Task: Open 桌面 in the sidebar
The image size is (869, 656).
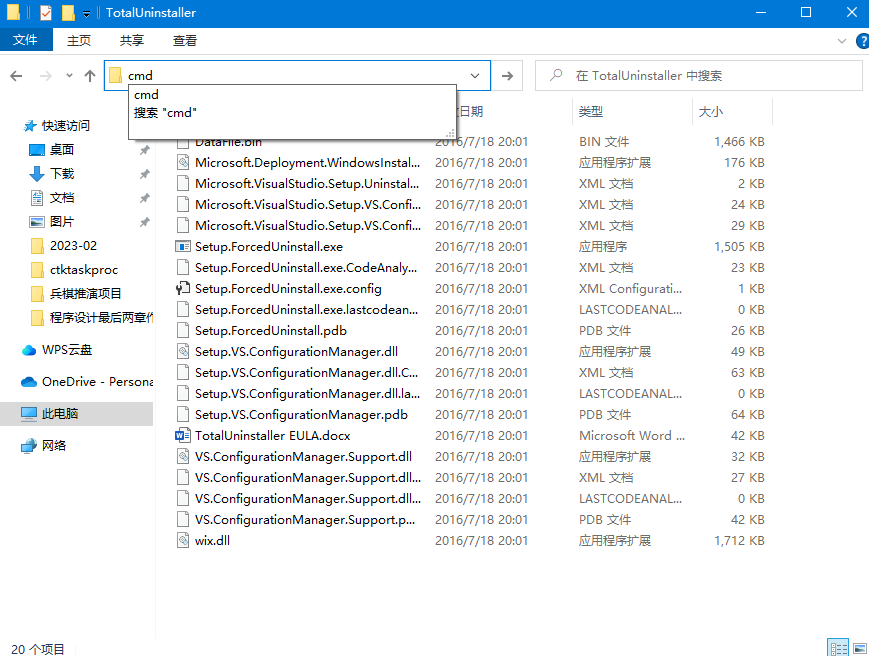Action: 62,150
